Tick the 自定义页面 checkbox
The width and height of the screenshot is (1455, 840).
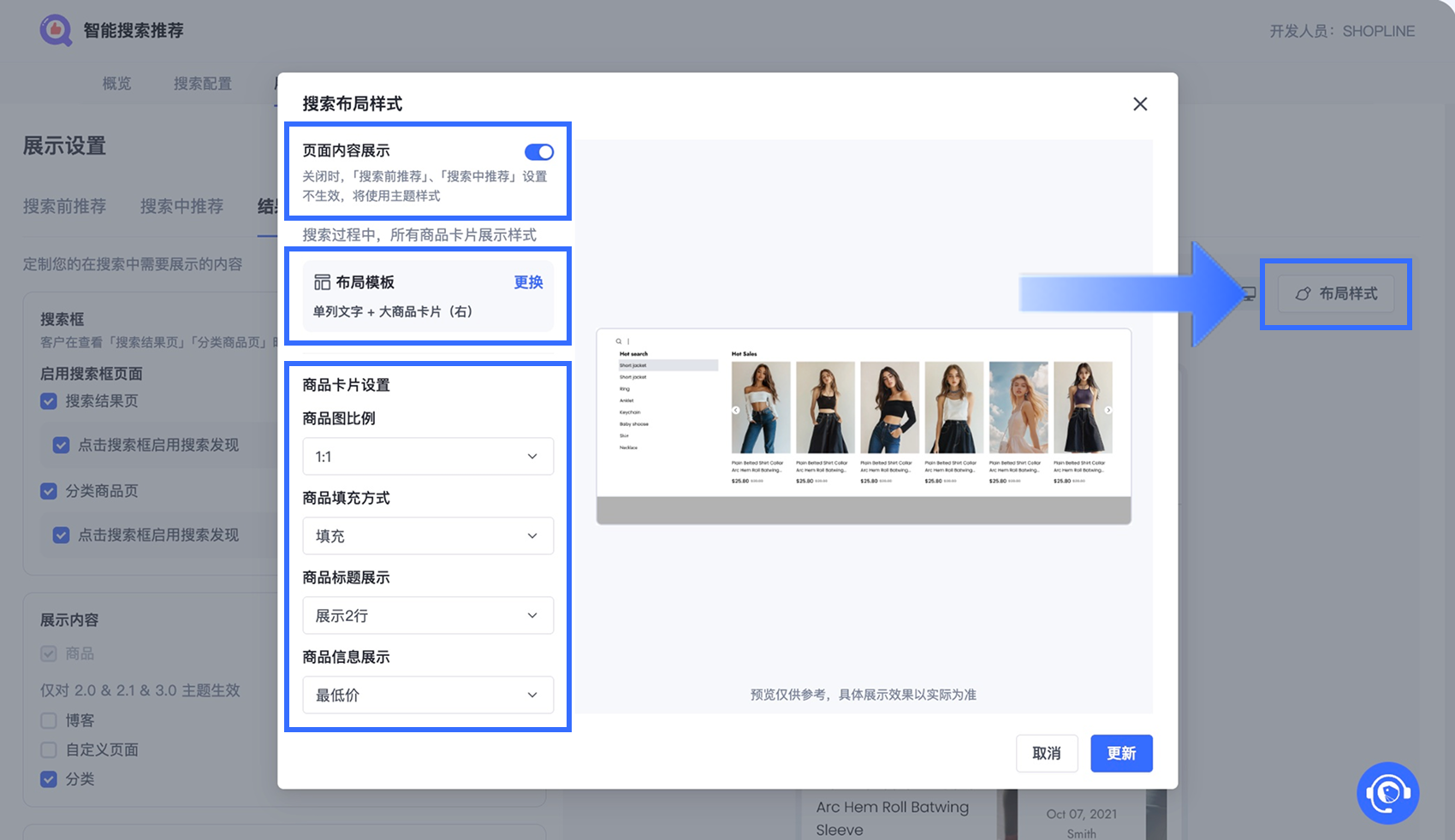(49, 750)
